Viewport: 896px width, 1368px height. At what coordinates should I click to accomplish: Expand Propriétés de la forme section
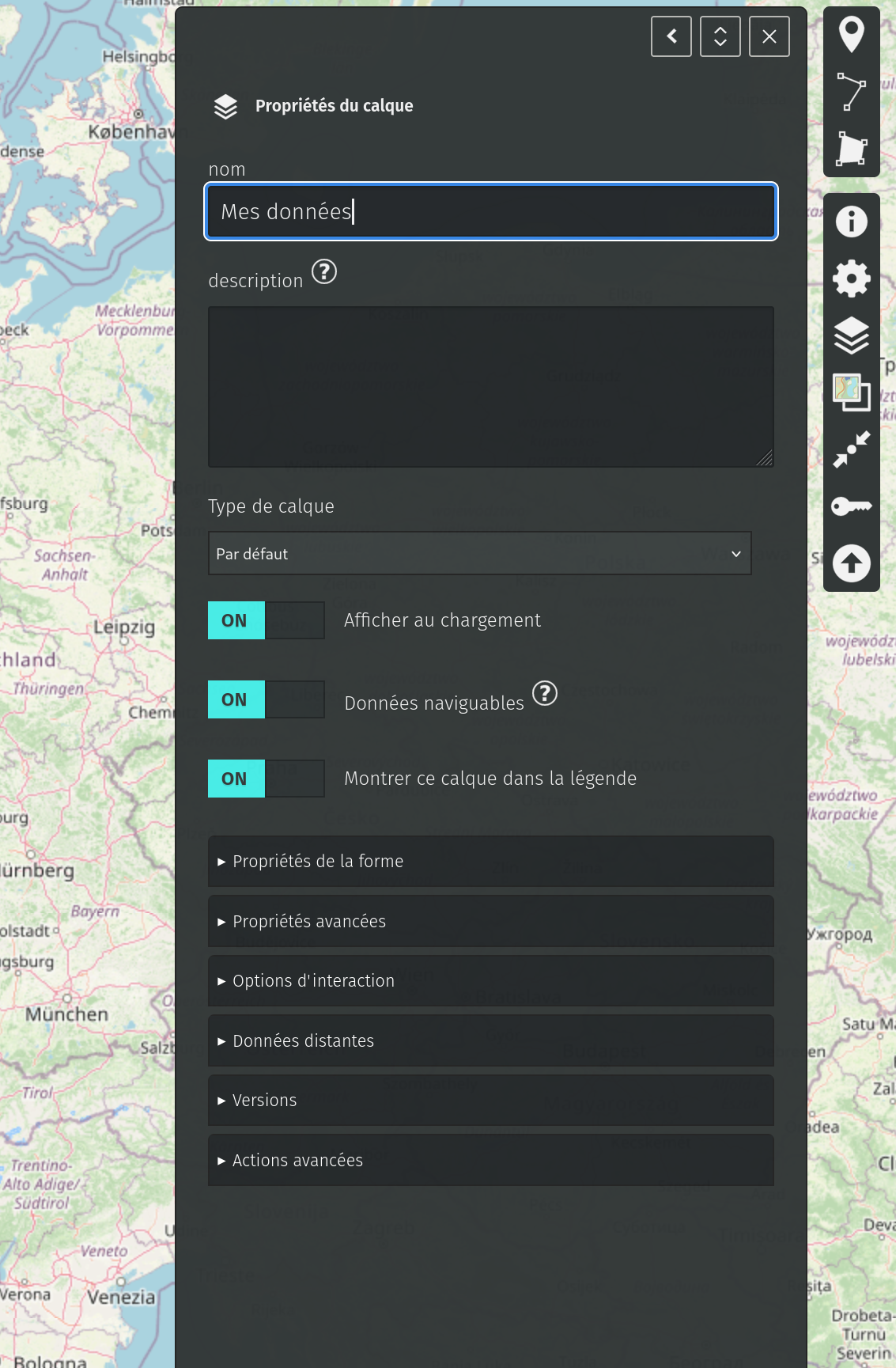(490, 862)
